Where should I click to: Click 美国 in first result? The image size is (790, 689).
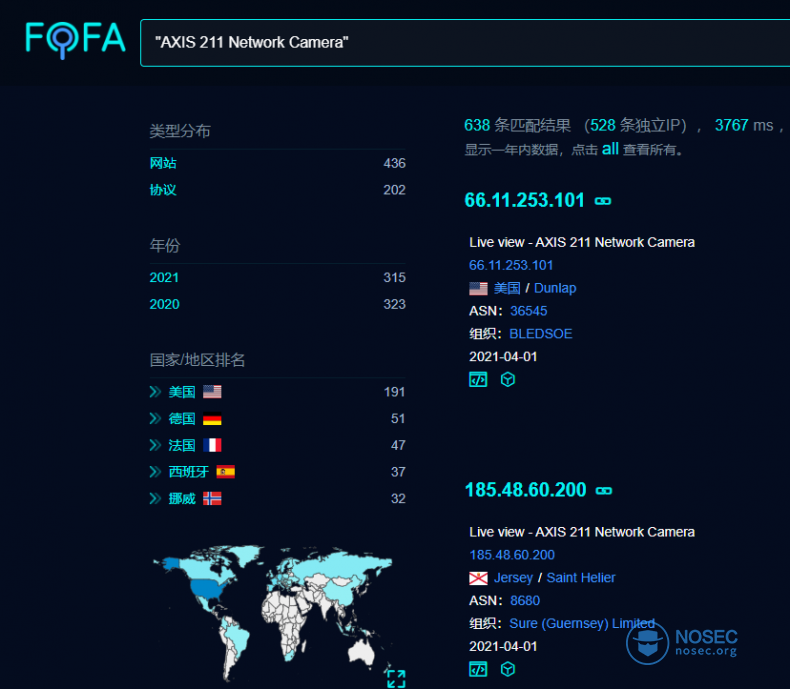tap(507, 288)
